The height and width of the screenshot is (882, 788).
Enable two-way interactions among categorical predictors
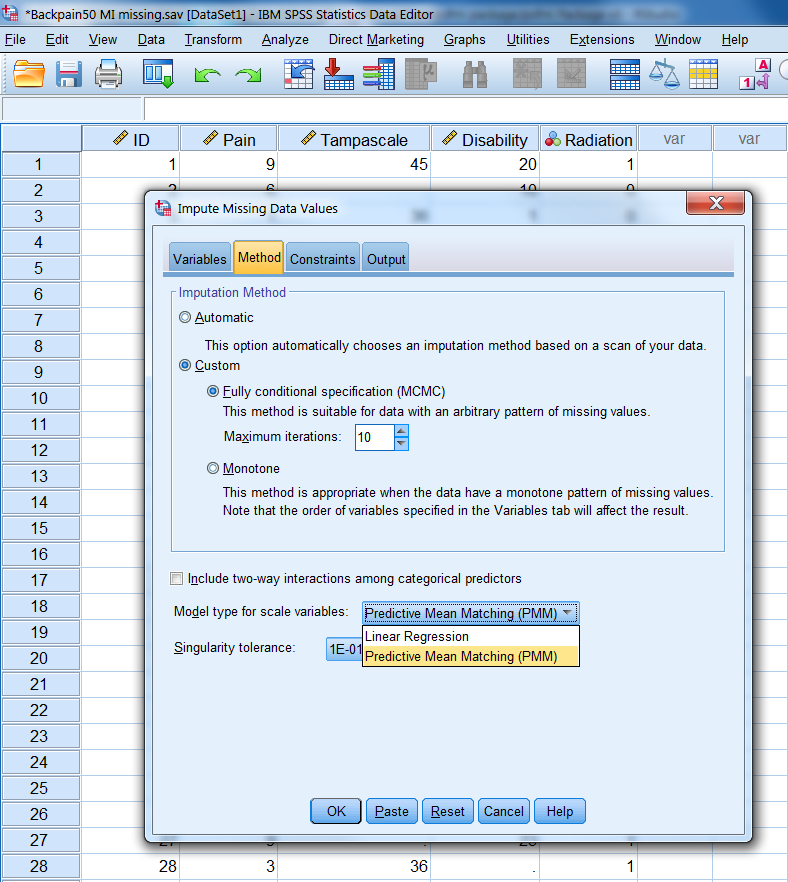click(x=177, y=578)
